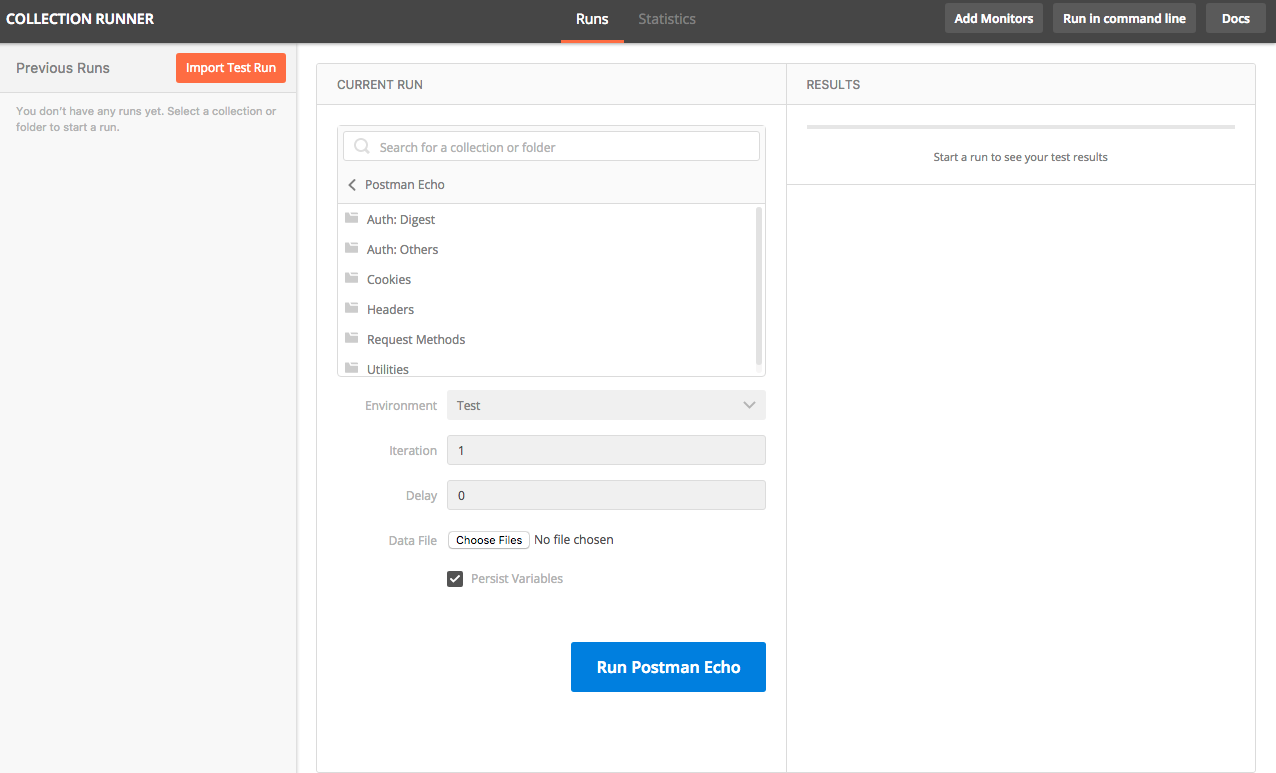
Task: Uncheck the Persist Variables checkbox
Action: 455,579
